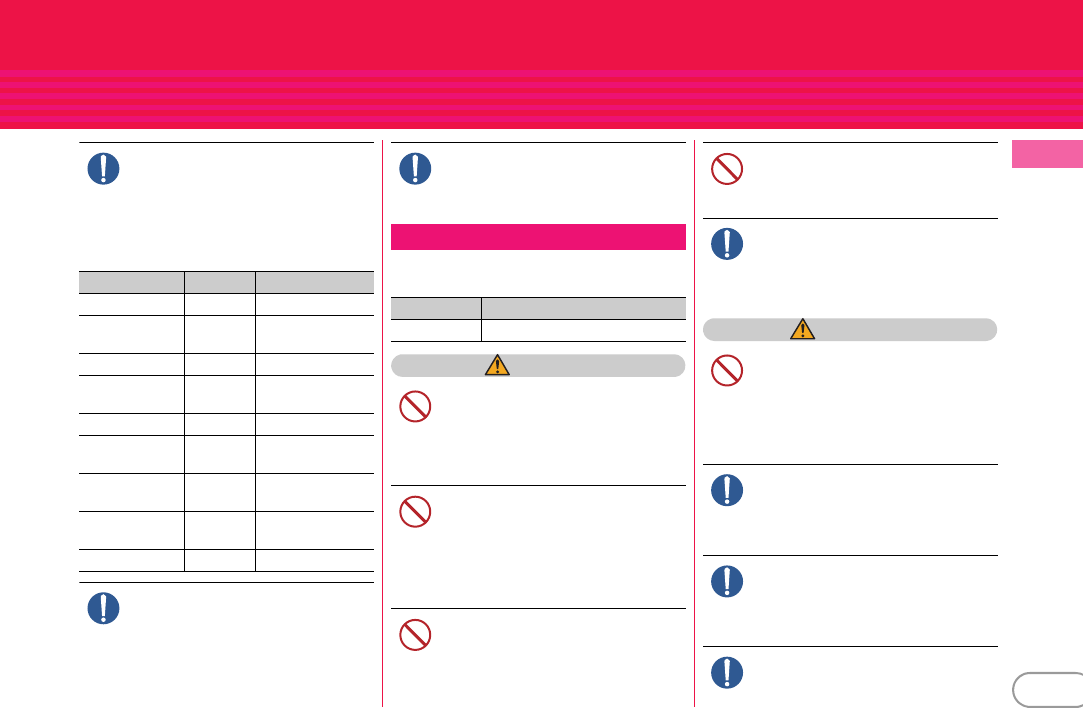This screenshot has height=708, width=1083.
Task: Click the pink section heading bar in middle column
Action: point(538,237)
